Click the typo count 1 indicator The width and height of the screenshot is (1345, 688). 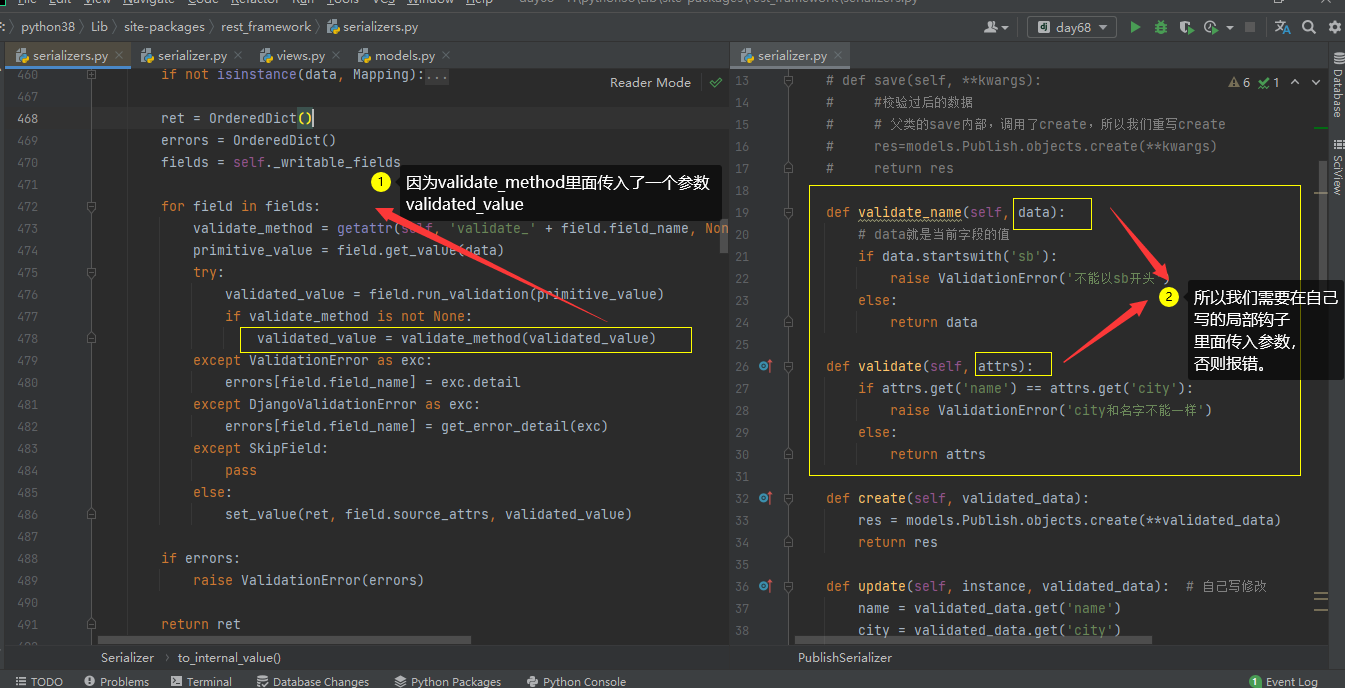click(1269, 83)
